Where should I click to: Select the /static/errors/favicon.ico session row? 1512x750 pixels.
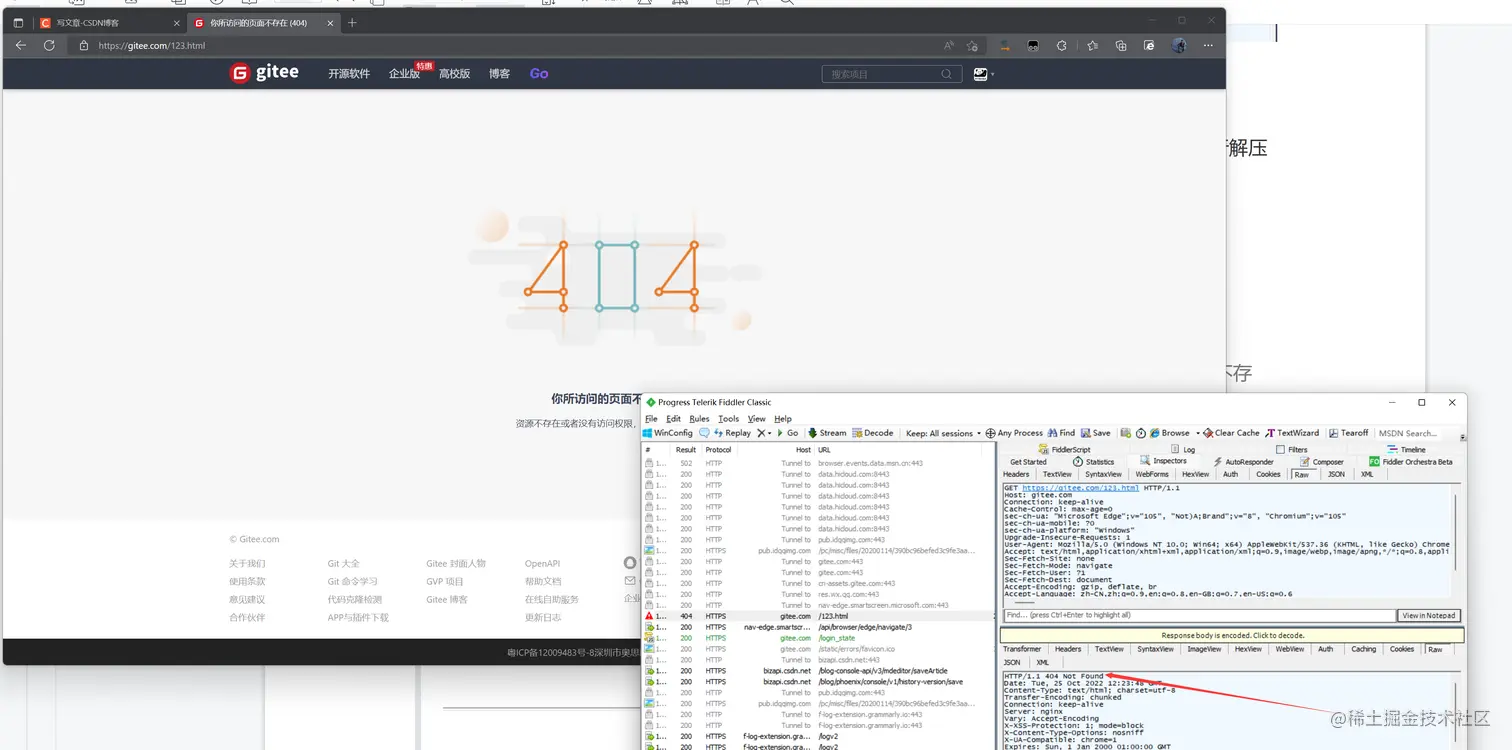coord(820,649)
